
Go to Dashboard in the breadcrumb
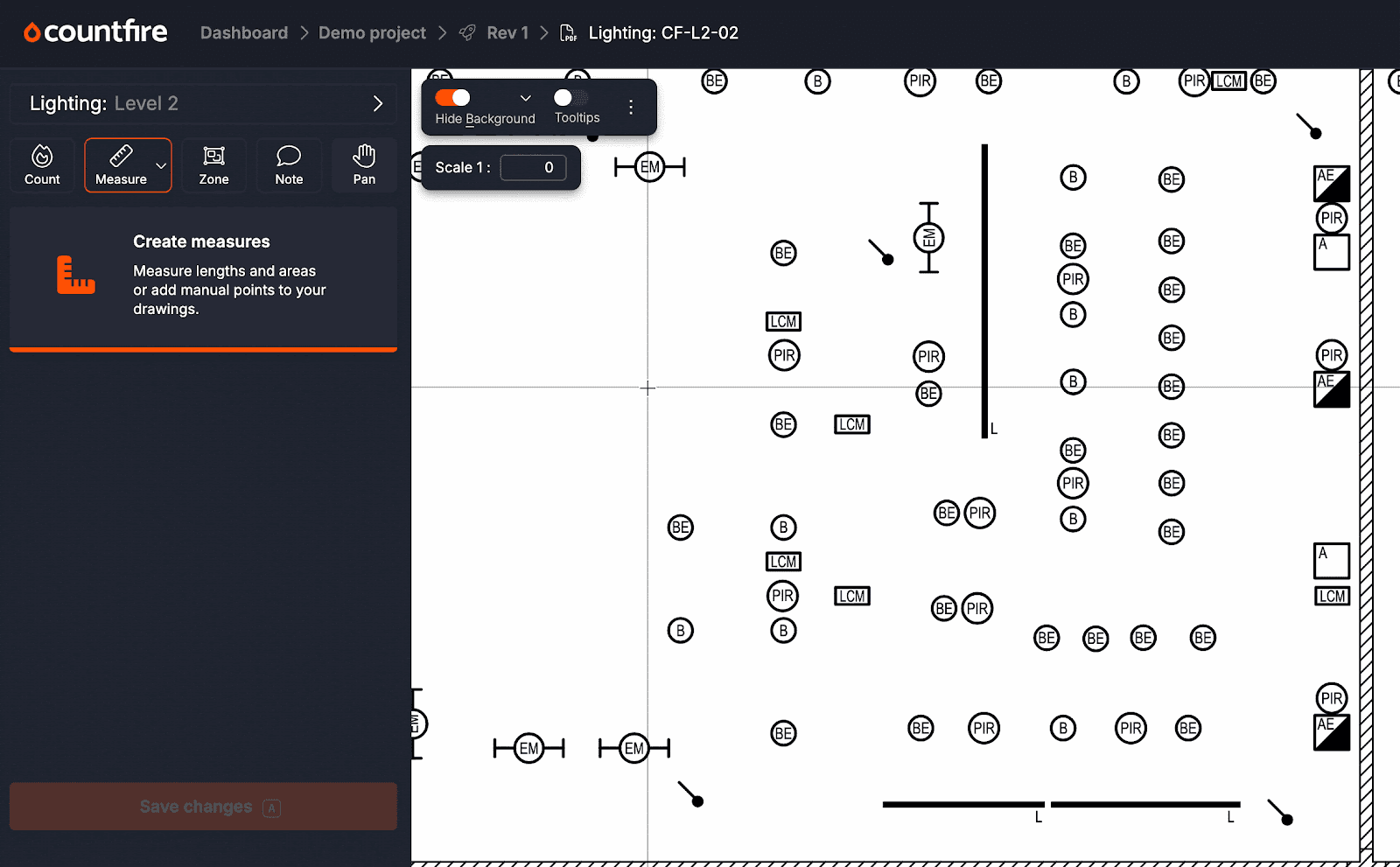244,33
